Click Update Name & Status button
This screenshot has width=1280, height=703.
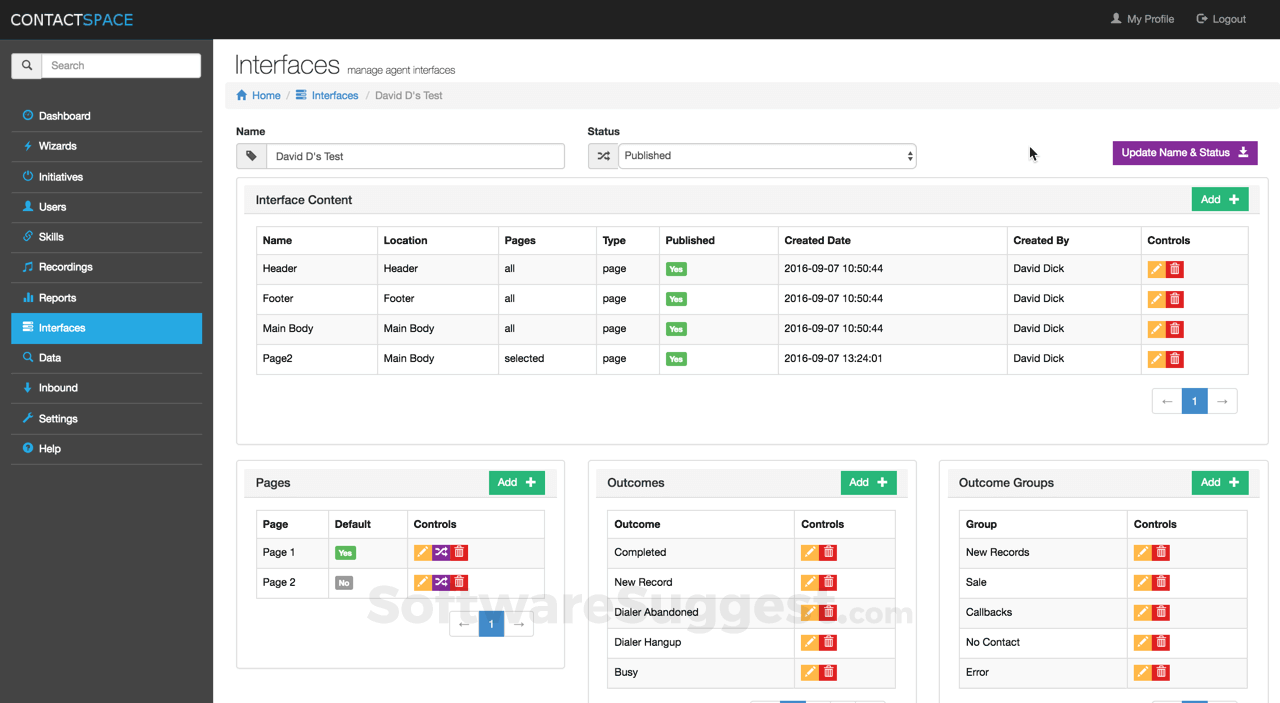click(x=1184, y=153)
